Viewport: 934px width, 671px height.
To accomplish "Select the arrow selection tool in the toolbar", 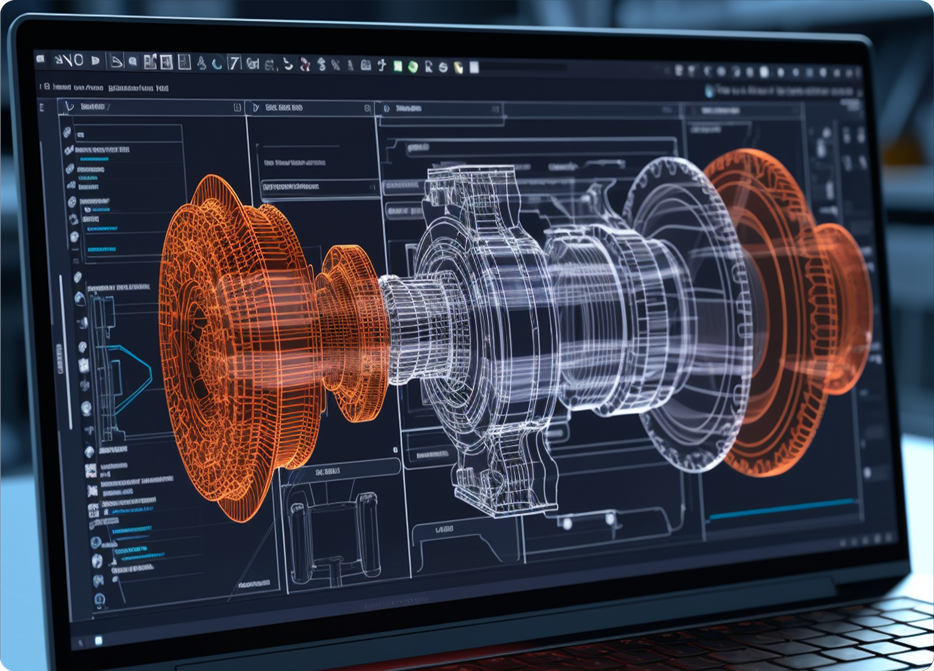I will 60,62.
